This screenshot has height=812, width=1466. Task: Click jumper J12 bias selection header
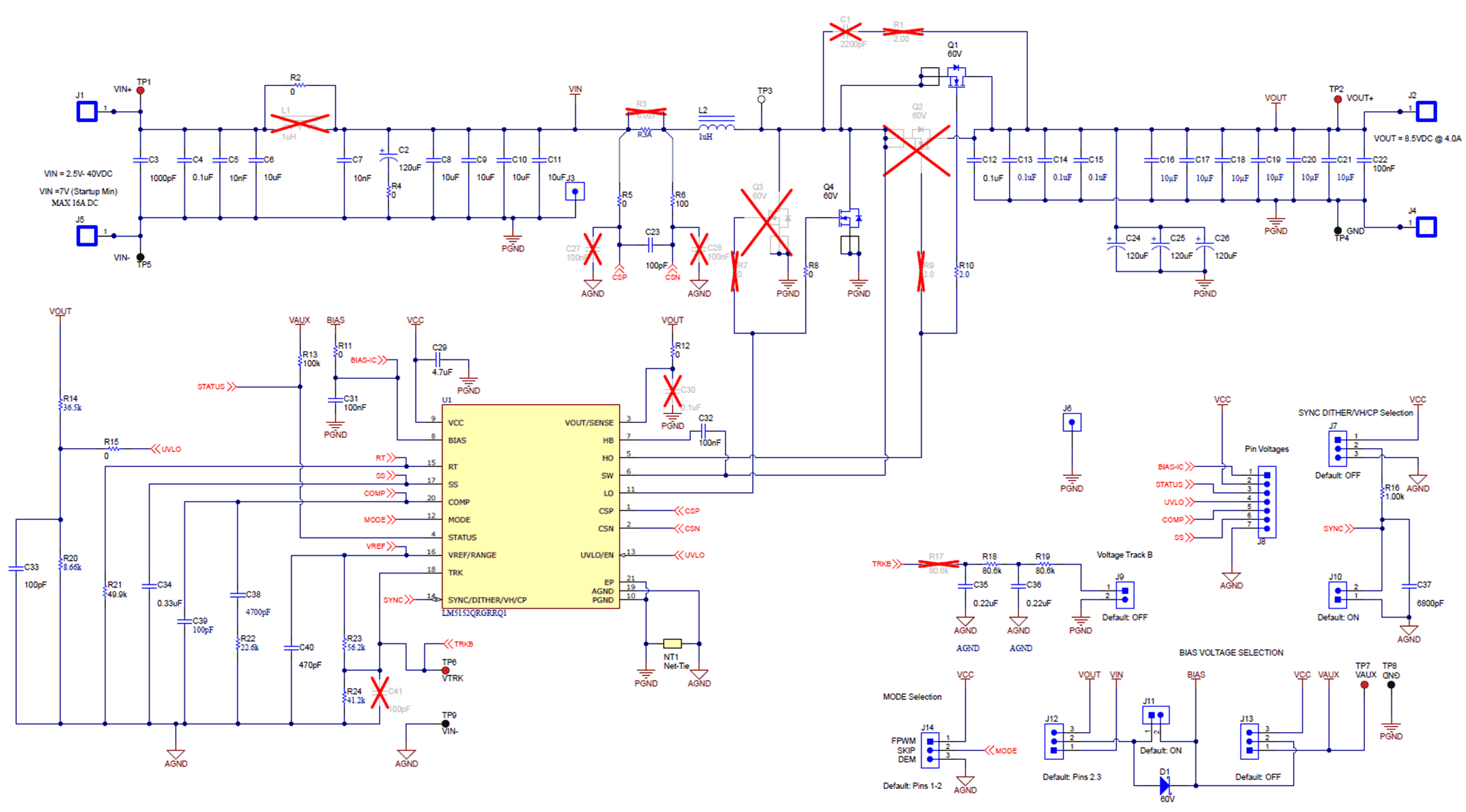(x=1053, y=741)
